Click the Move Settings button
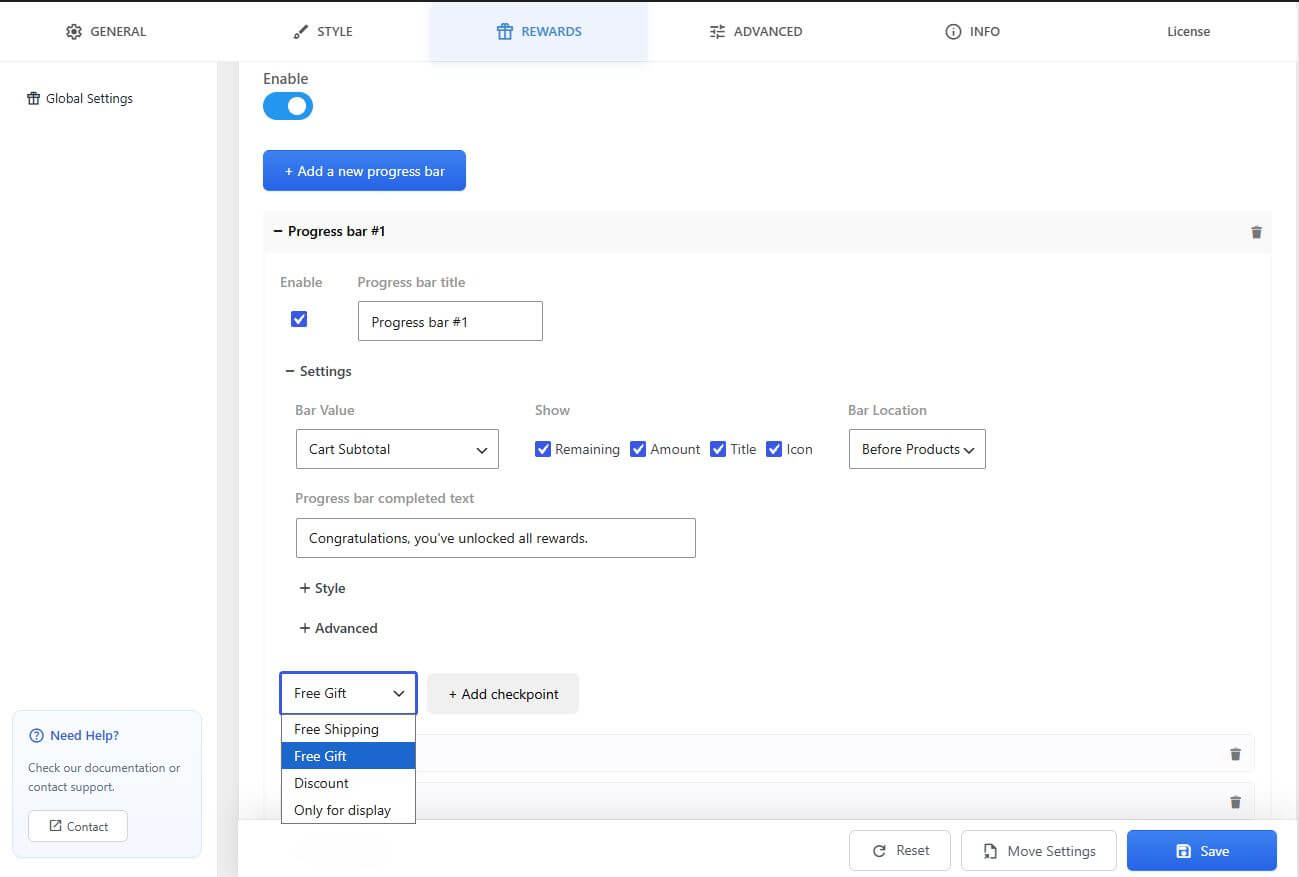The width and height of the screenshot is (1299, 877). tap(1039, 851)
